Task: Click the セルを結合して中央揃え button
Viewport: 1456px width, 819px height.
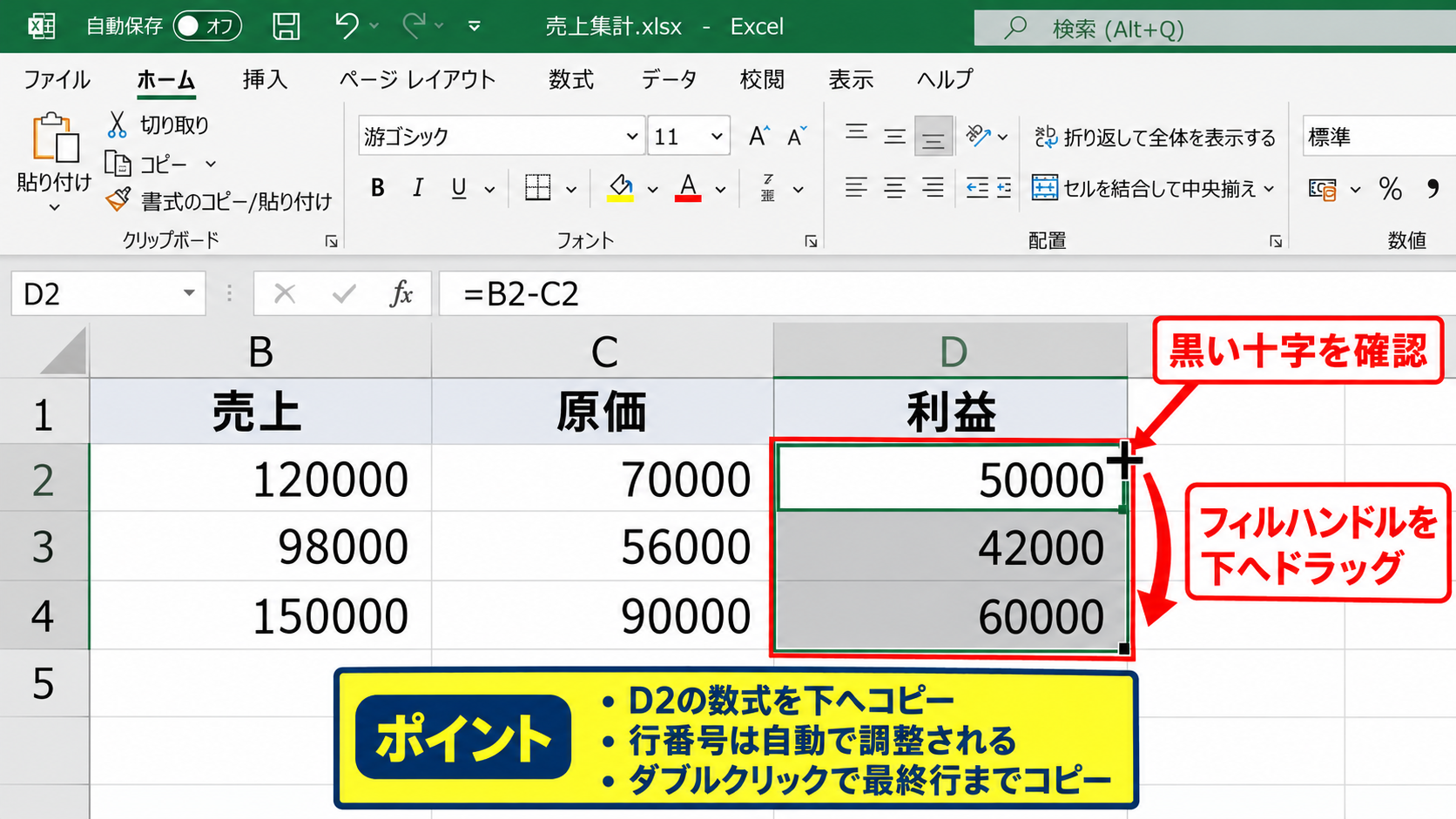Action: (1144, 188)
